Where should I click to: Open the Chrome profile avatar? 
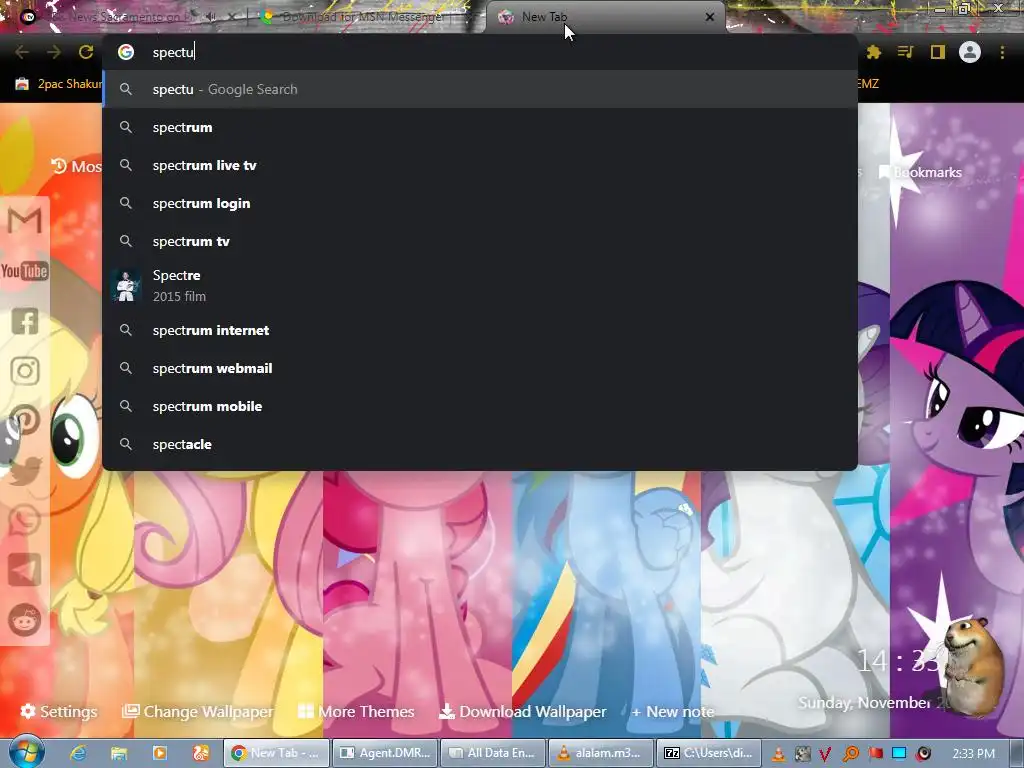[970, 52]
